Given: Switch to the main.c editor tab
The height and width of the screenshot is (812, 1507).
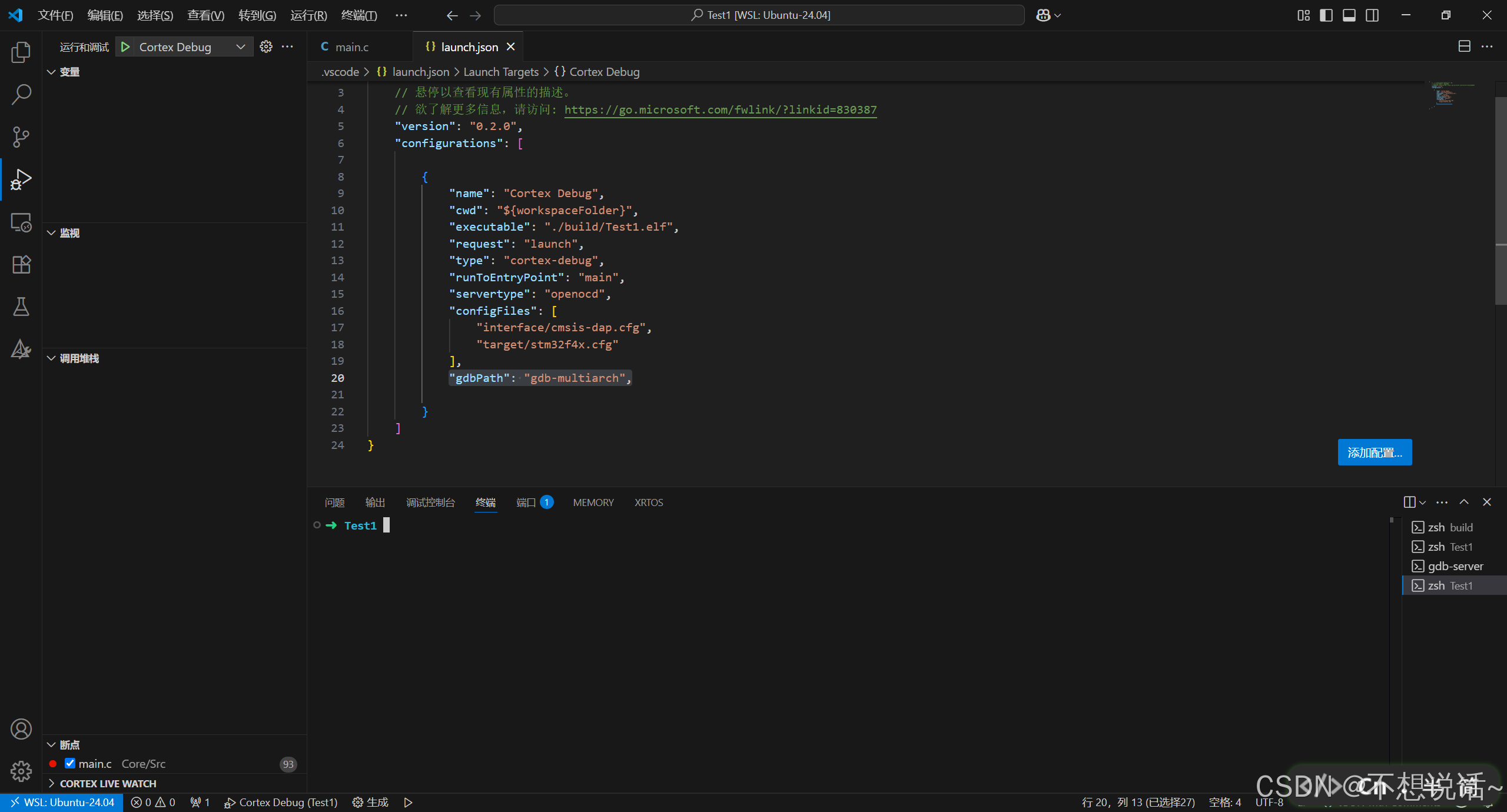Looking at the screenshot, I should click(x=351, y=46).
